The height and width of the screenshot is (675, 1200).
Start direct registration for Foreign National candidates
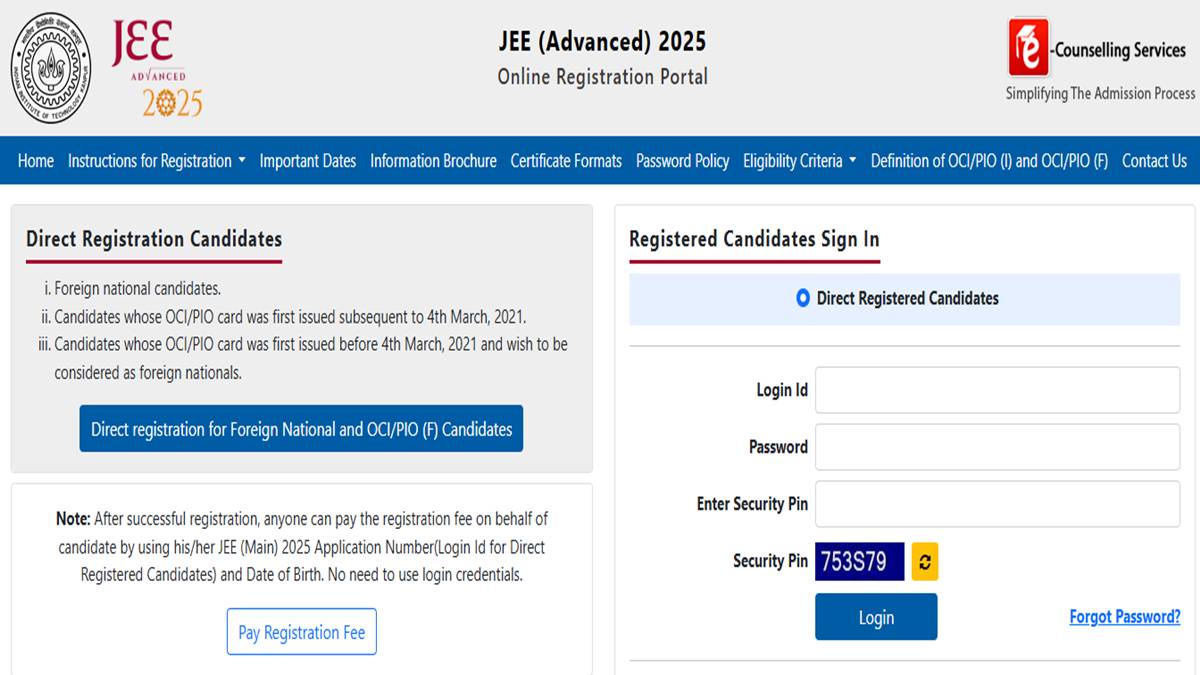pos(301,428)
